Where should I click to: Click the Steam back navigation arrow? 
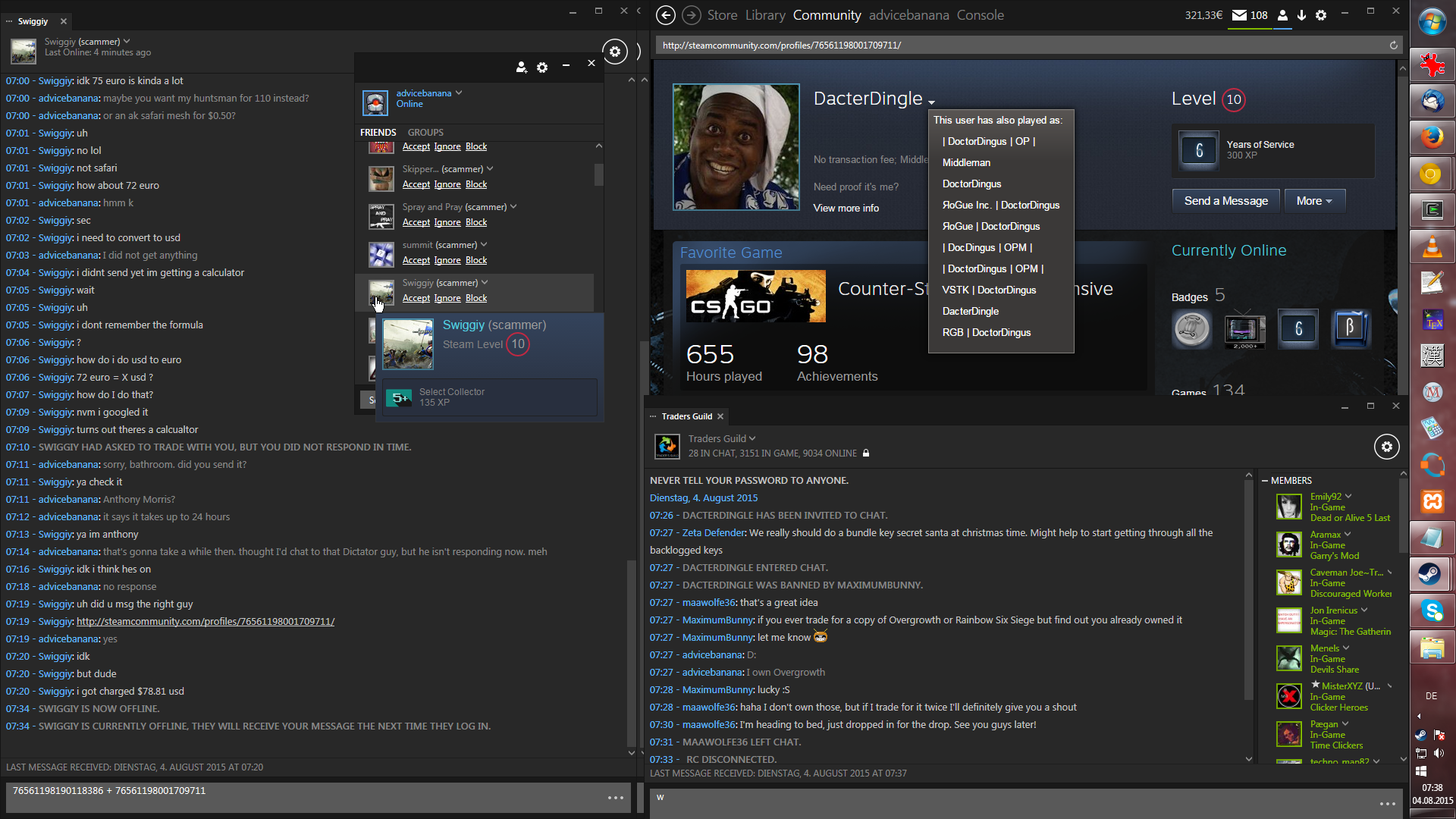point(665,15)
